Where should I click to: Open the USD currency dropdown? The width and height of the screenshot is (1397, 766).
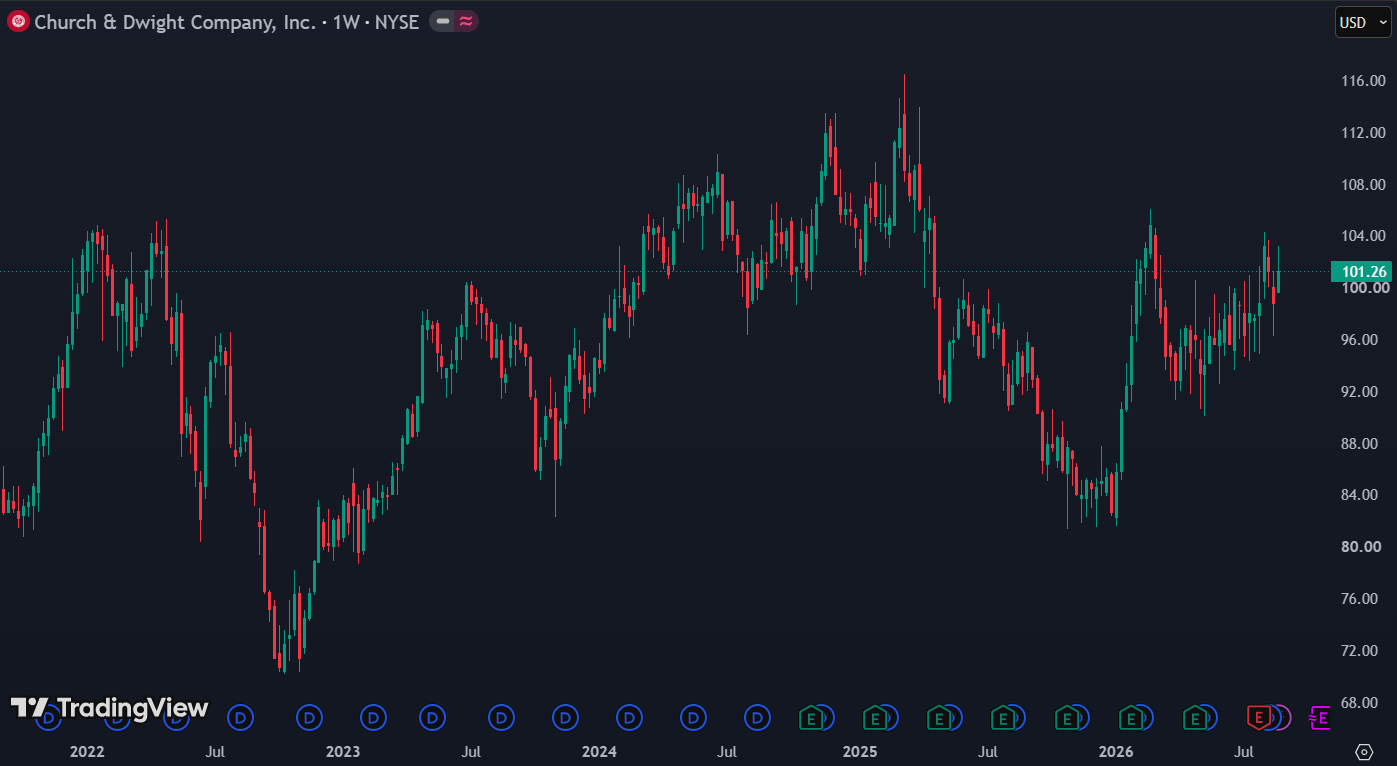click(1363, 22)
